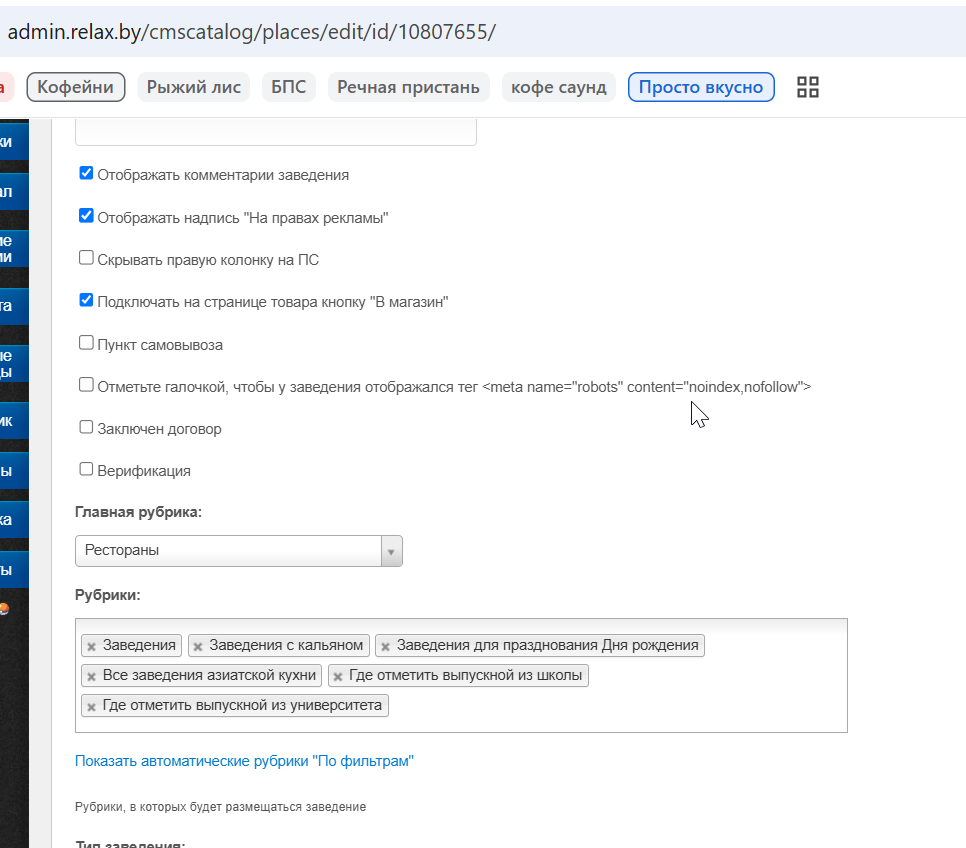Click 'Показать автоматические рубрики По фильтрам' link
966x848 pixels.
[x=244, y=761]
